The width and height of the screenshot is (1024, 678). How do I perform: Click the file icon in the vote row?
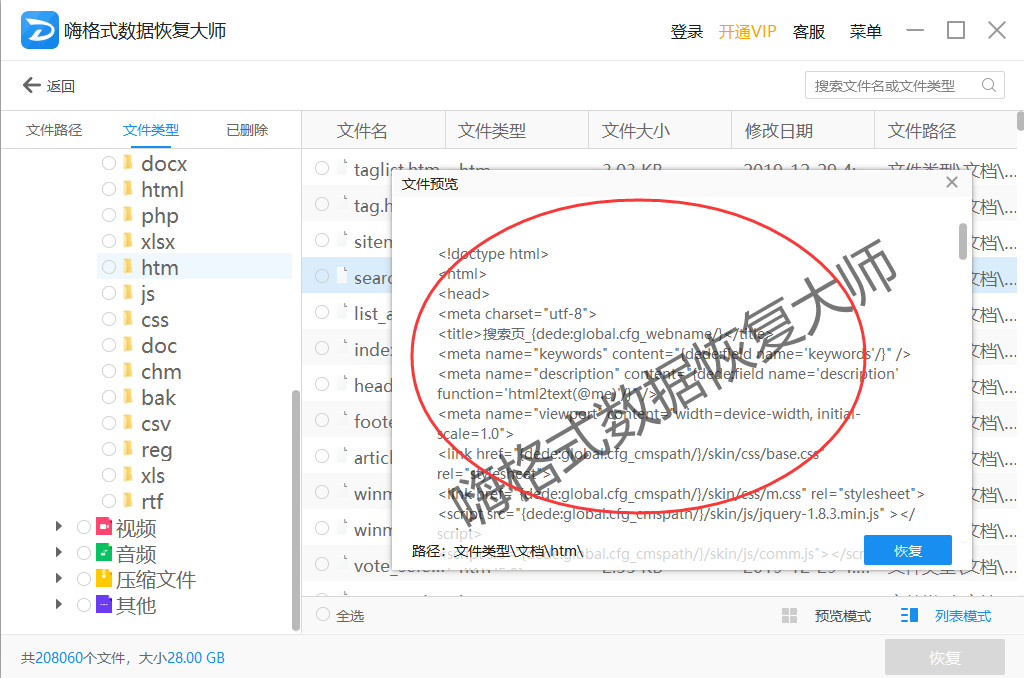(342, 563)
